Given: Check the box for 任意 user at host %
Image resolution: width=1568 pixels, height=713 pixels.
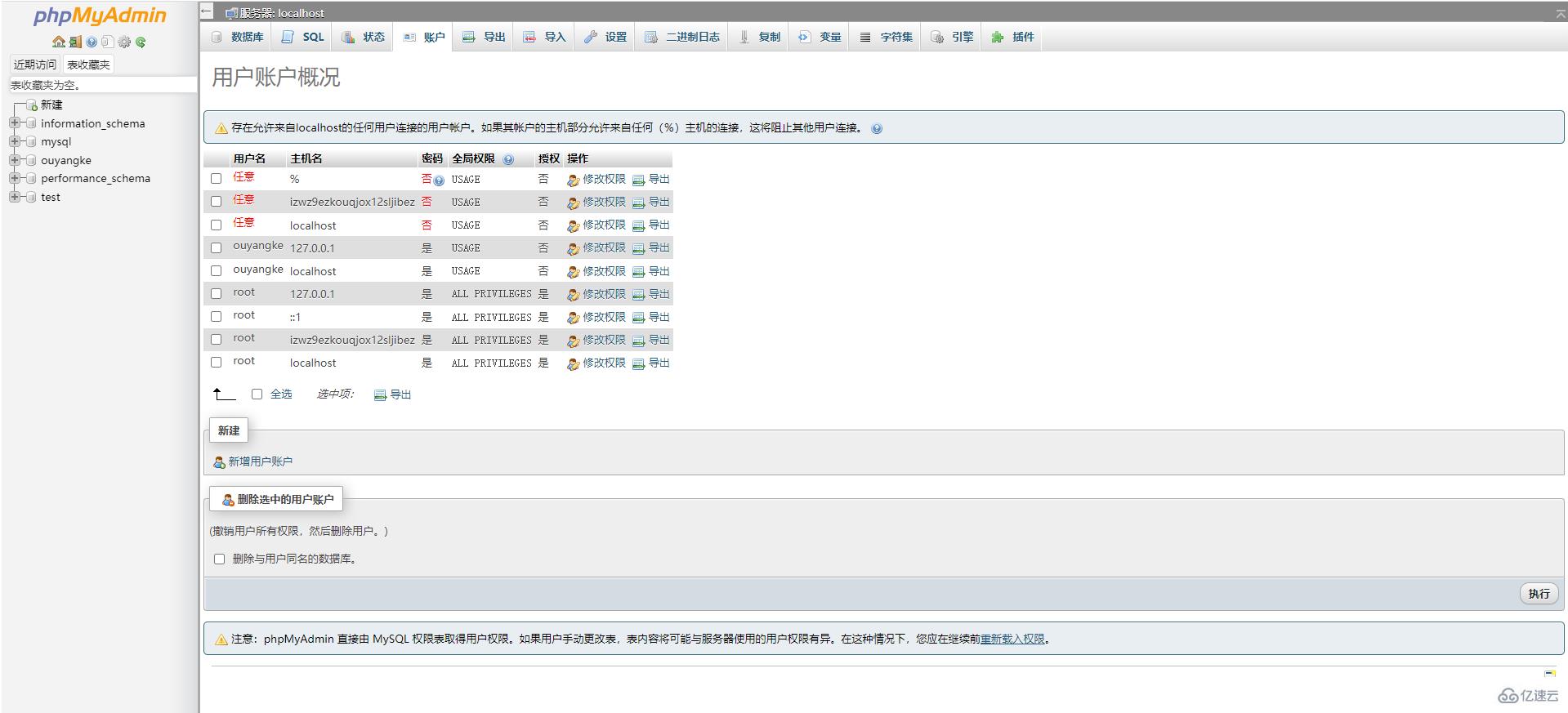Looking at the screenshot, I should click(217, 178).
